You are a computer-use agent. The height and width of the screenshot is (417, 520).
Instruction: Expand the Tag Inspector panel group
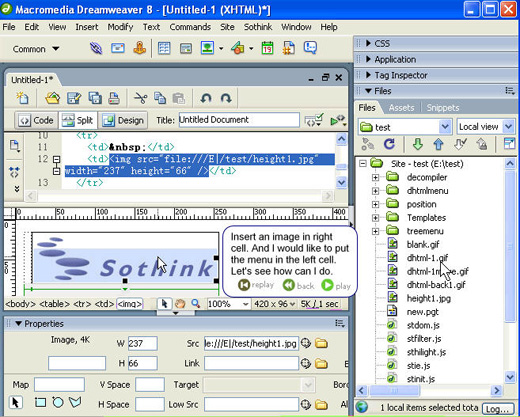368,75
